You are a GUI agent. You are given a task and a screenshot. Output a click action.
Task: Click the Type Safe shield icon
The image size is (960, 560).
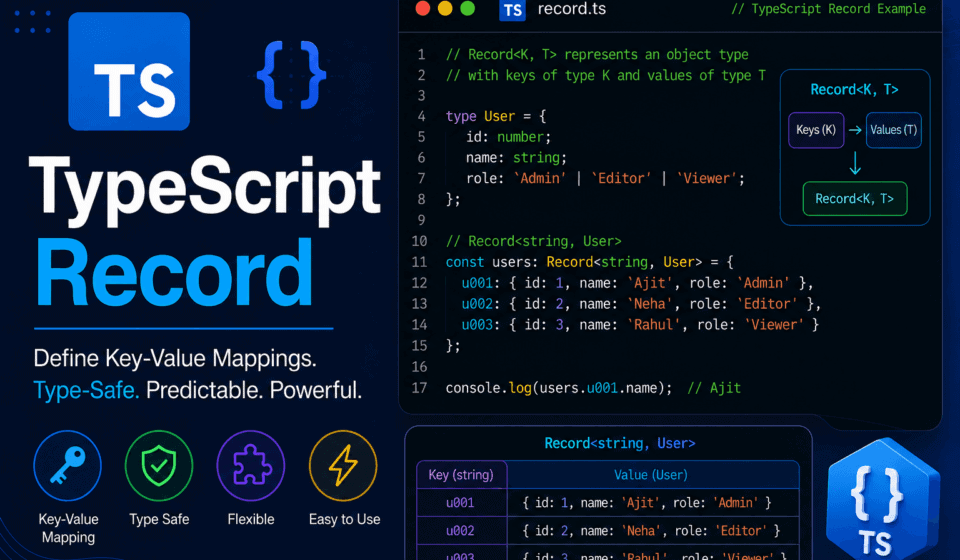pos(159,466)
